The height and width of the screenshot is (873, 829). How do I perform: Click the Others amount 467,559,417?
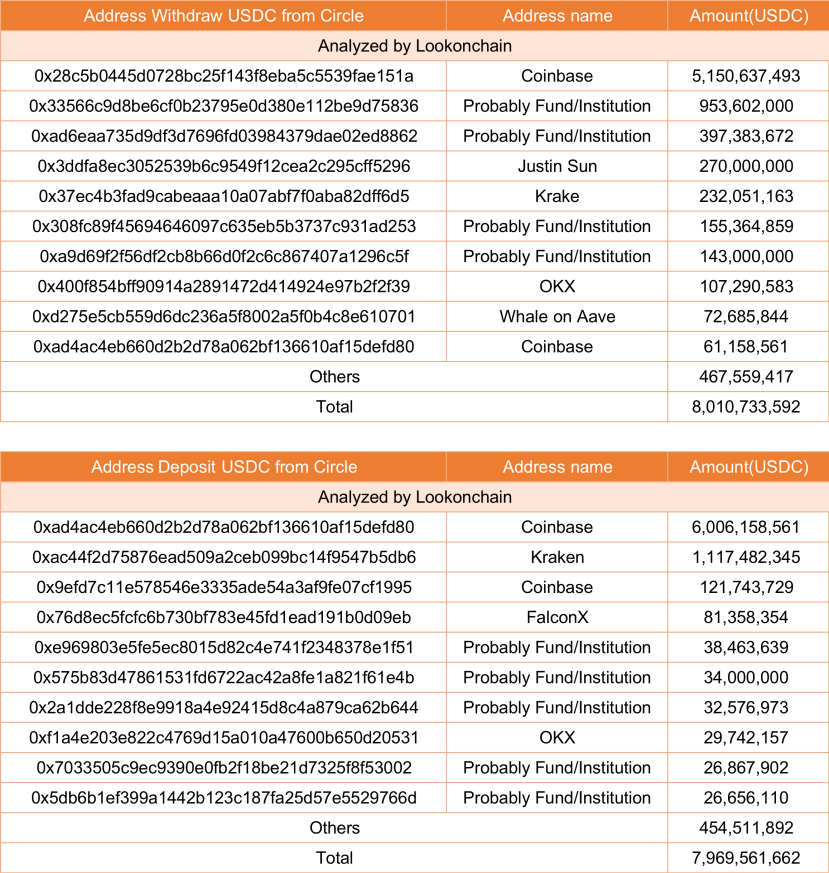click(746, 376)
